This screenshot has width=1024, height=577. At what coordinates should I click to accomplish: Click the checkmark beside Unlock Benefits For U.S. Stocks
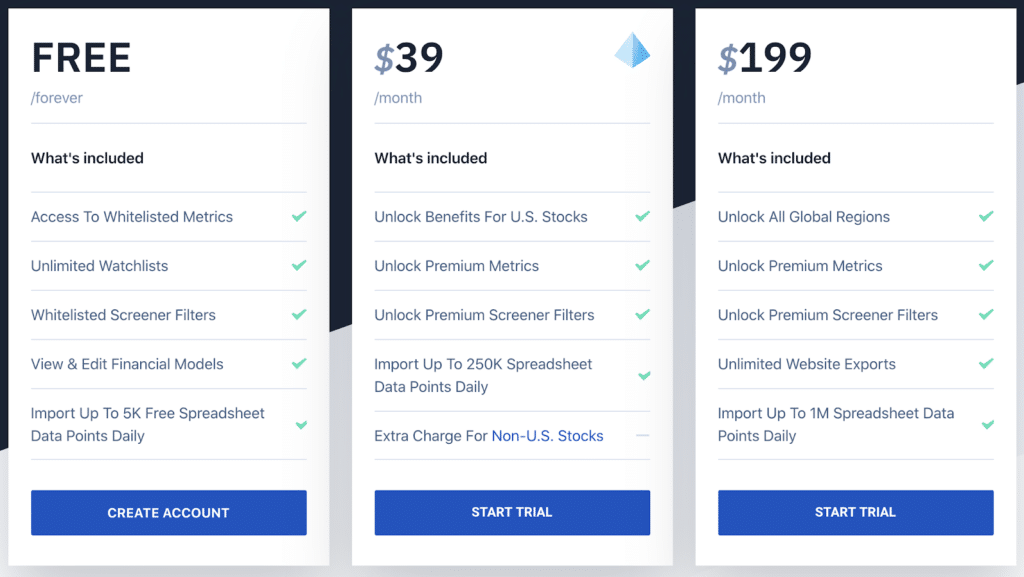coord(643,216)
